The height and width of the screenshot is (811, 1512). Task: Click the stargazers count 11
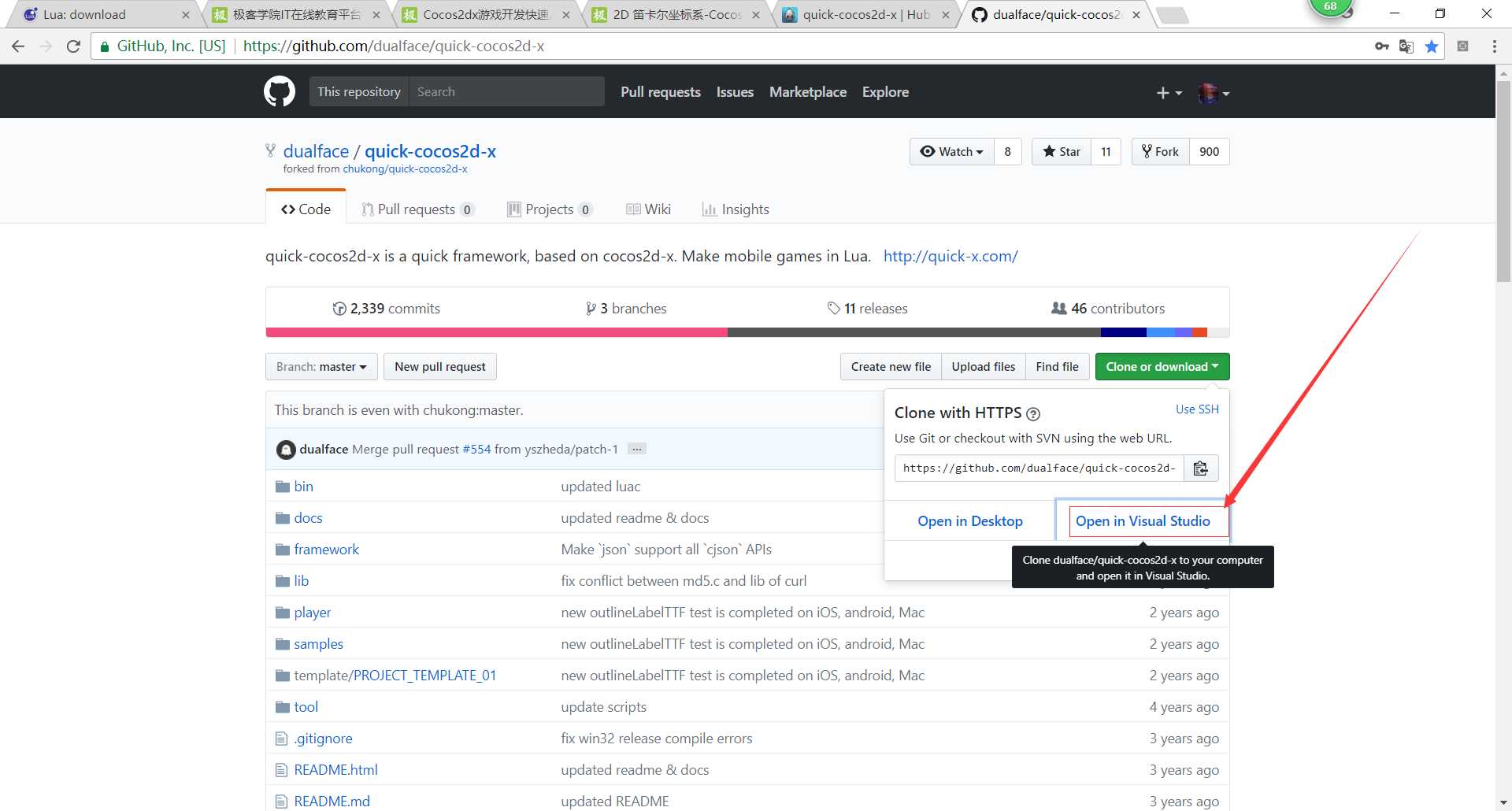point(1106,152)
